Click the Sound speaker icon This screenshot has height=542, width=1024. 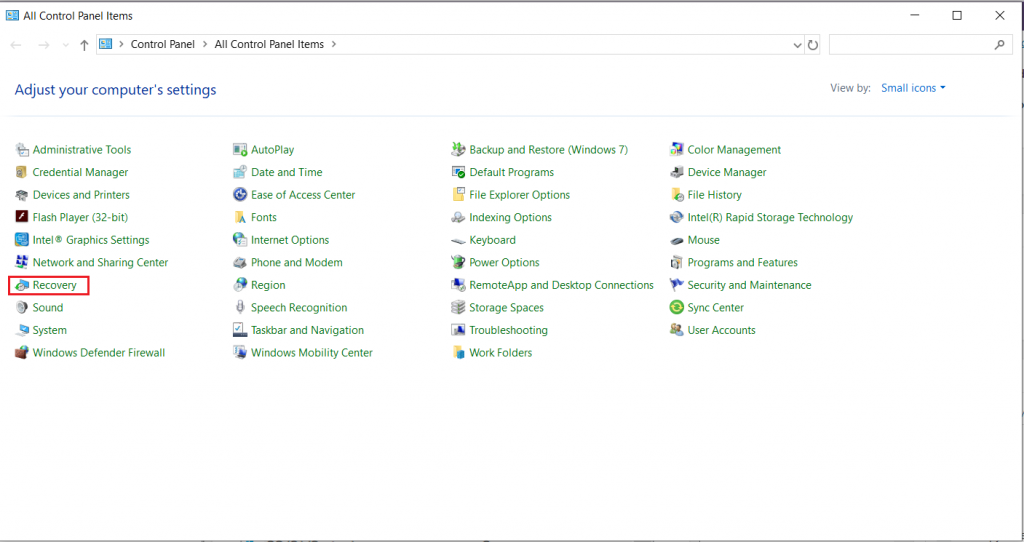click(x=22, y=308)
